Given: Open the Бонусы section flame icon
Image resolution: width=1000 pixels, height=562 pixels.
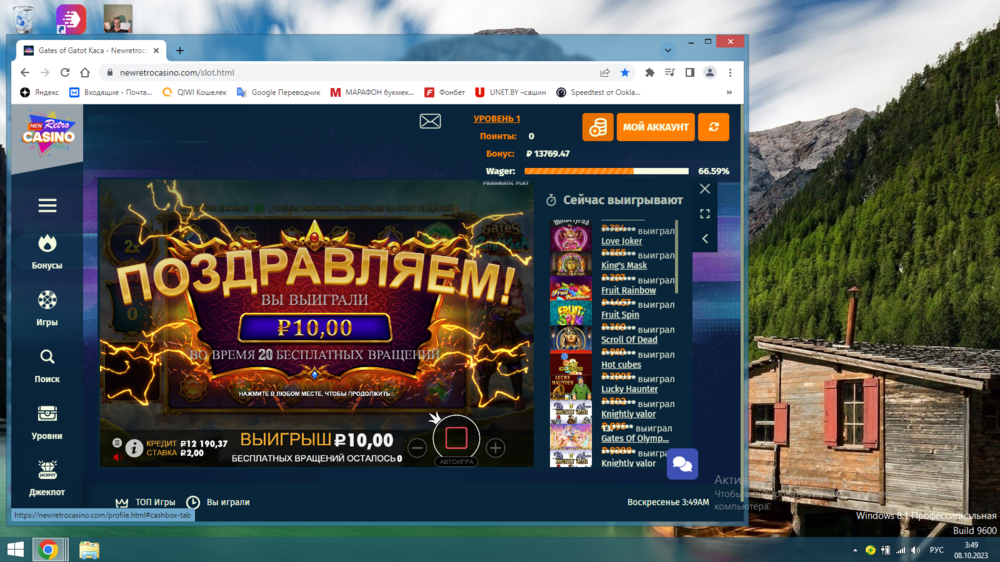Looking at the screenshot, I should (47, 244).
